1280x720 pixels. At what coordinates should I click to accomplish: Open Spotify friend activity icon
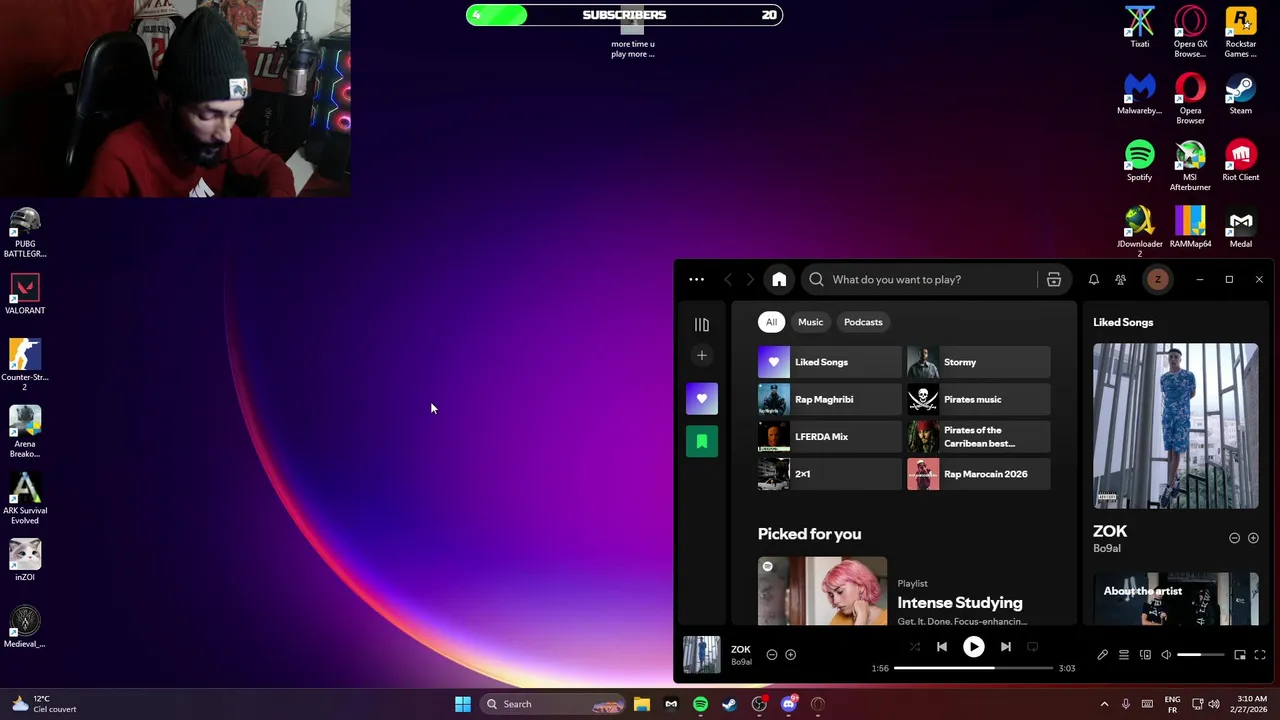(x=1120, y=280)
